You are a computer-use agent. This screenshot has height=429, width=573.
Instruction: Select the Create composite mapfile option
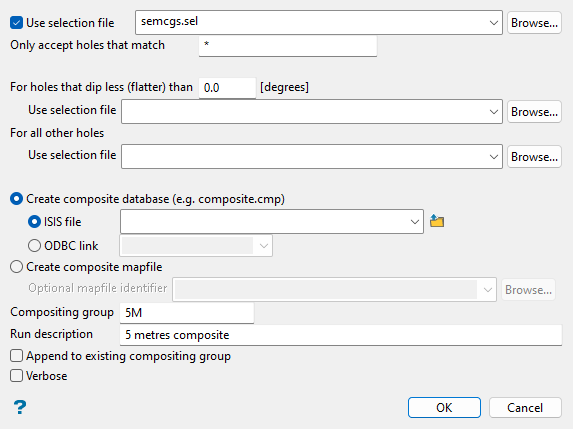pyautogui.click(x=16, y=267)
